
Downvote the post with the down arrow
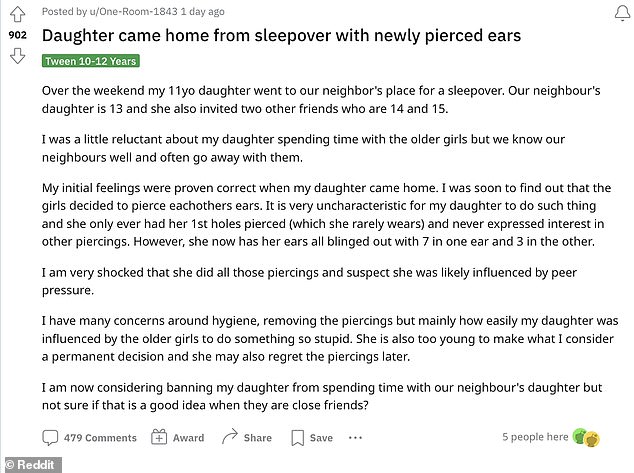[17, 55]
